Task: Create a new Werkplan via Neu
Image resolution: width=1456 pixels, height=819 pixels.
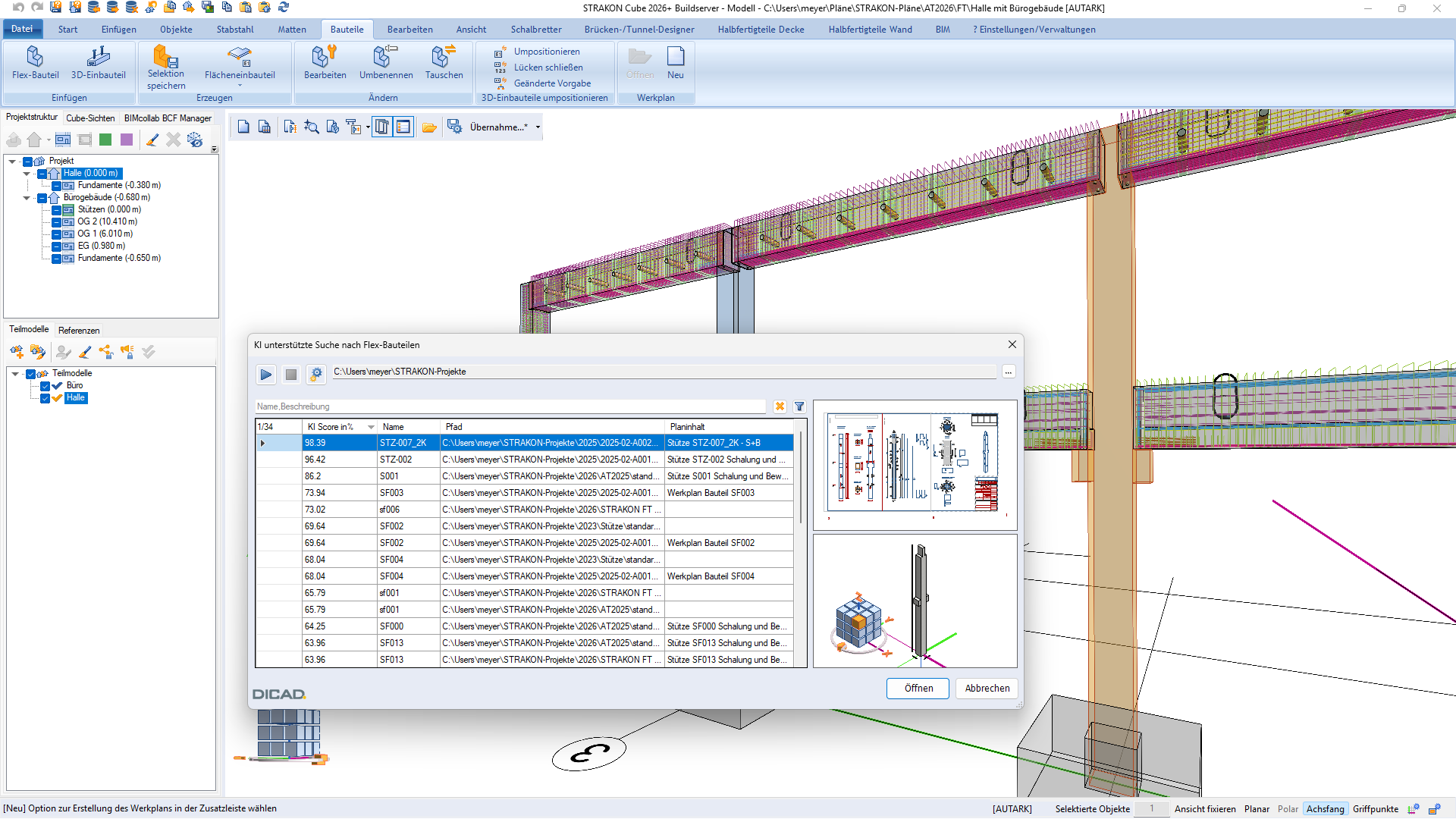Action: [675, 62]
